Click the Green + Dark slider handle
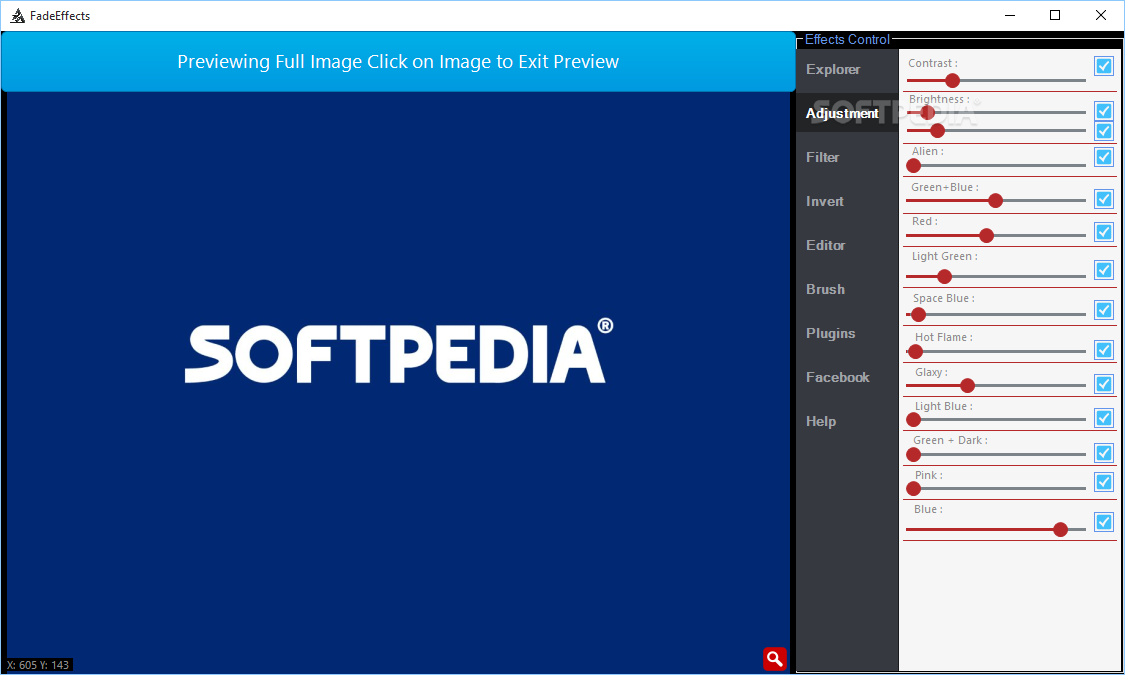The width and height of the screenshot is (1125, 675). click(913, 454)
